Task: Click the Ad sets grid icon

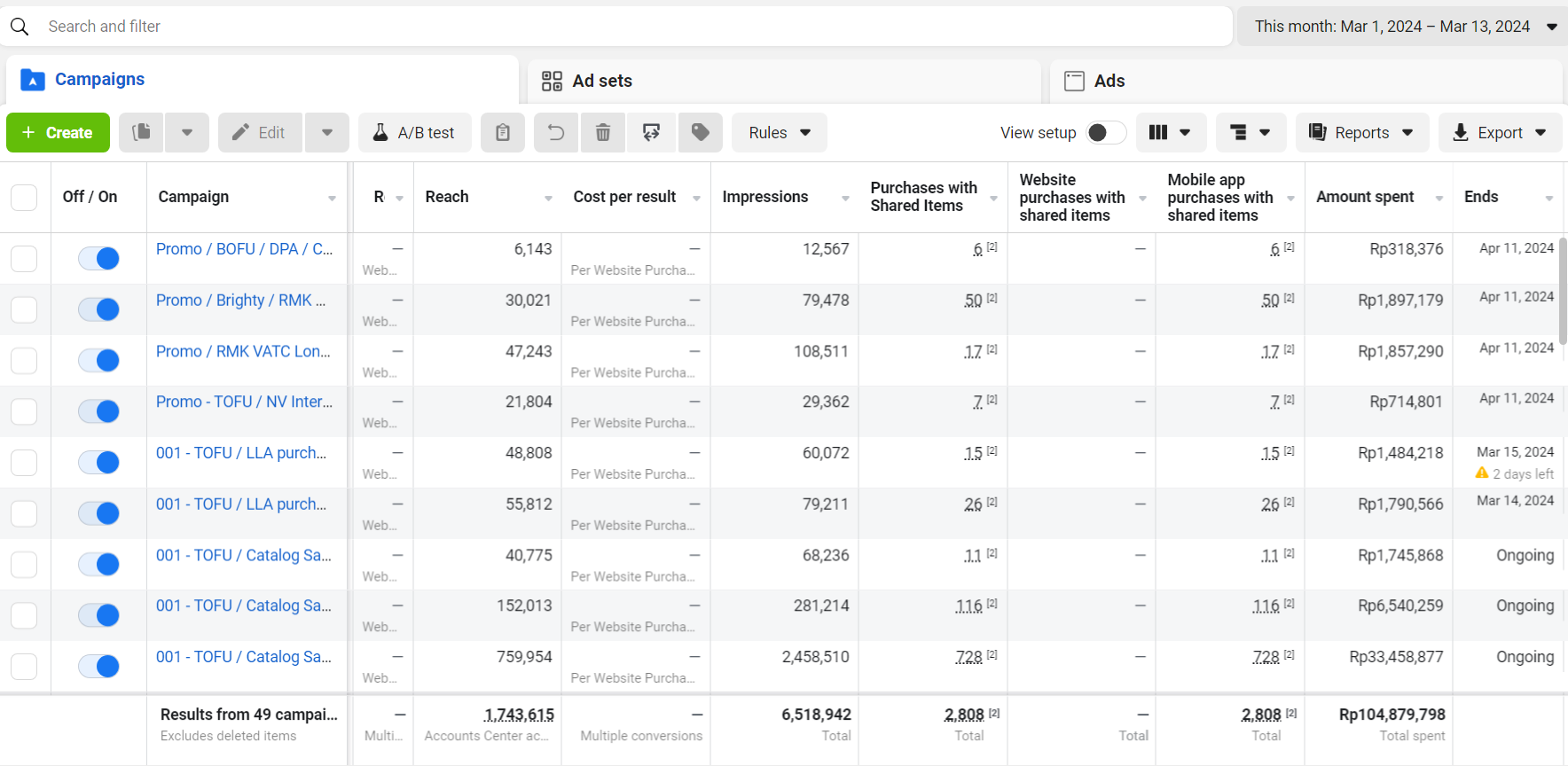Action: [x=552, y=81]
